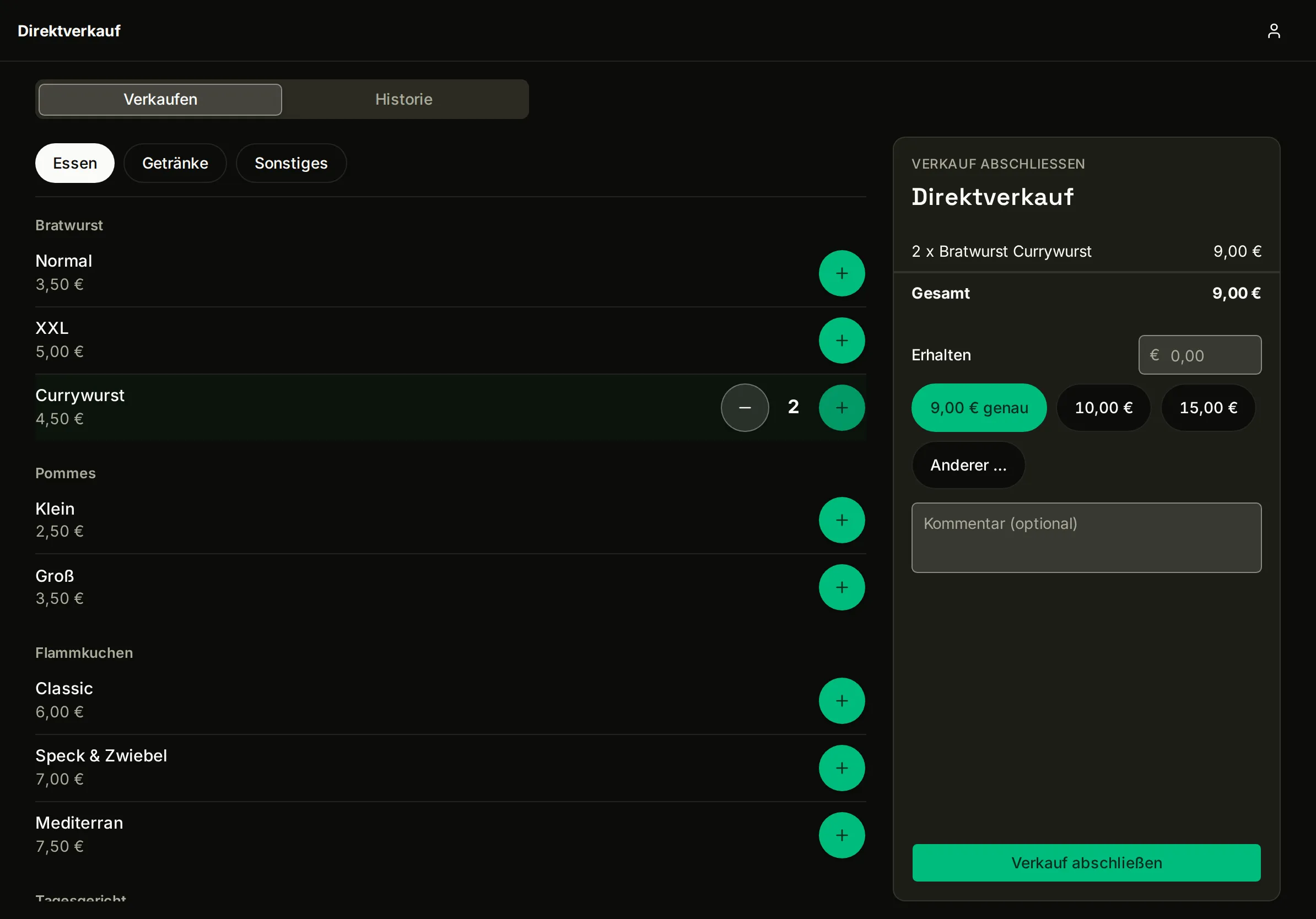
Task: Select the Getränke category
Action: pos(175,163)
